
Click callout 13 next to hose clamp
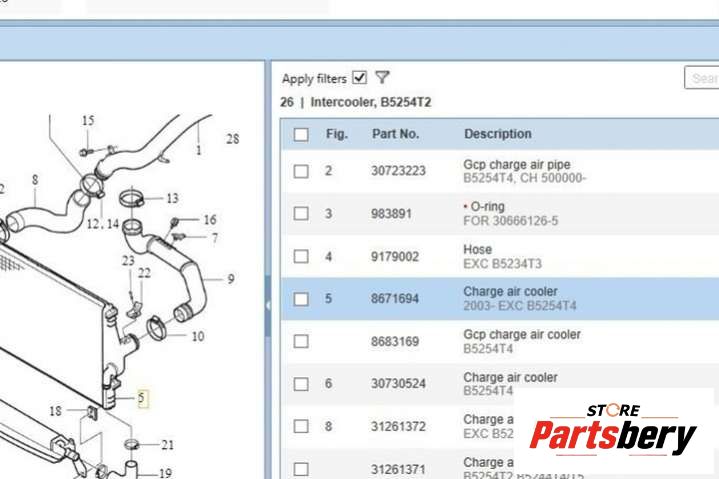point(172,199)
